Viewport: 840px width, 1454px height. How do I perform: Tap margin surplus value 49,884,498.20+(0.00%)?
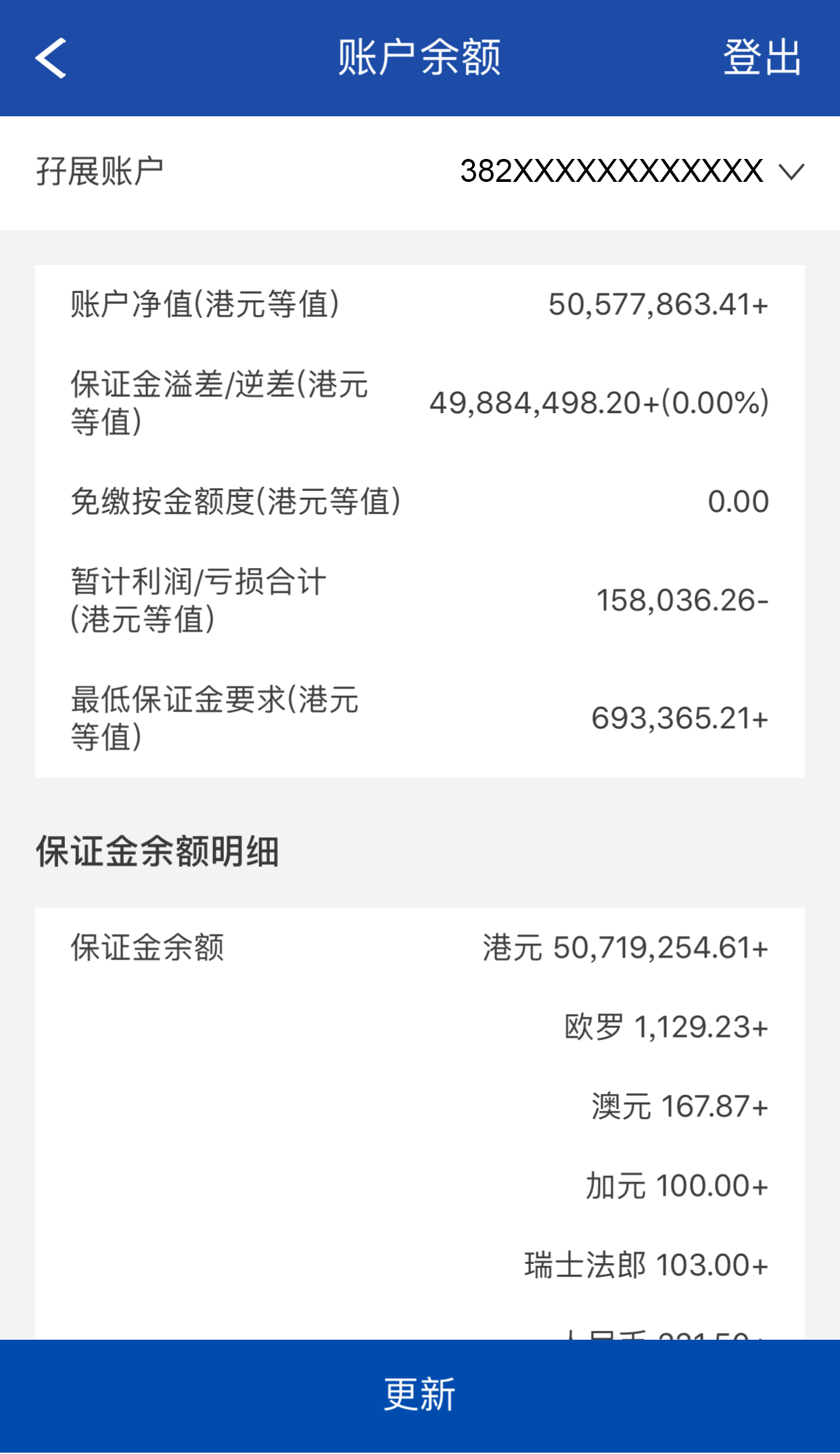point(599,403)
